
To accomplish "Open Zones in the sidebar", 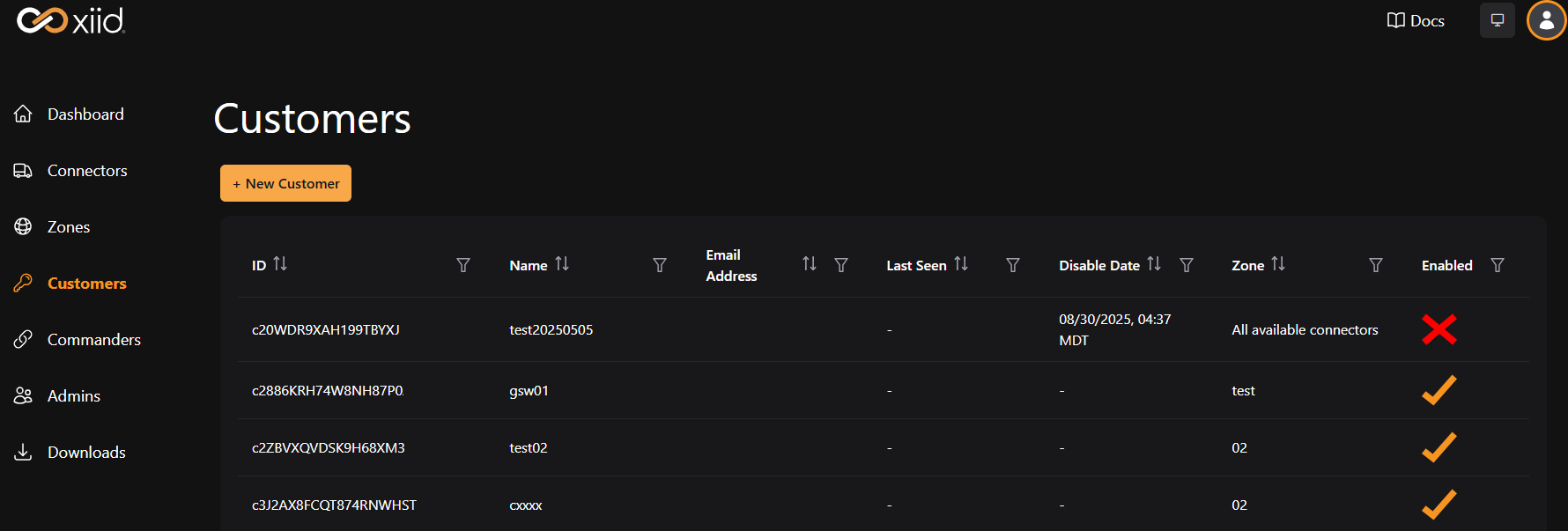I will (x=69, y=227).
